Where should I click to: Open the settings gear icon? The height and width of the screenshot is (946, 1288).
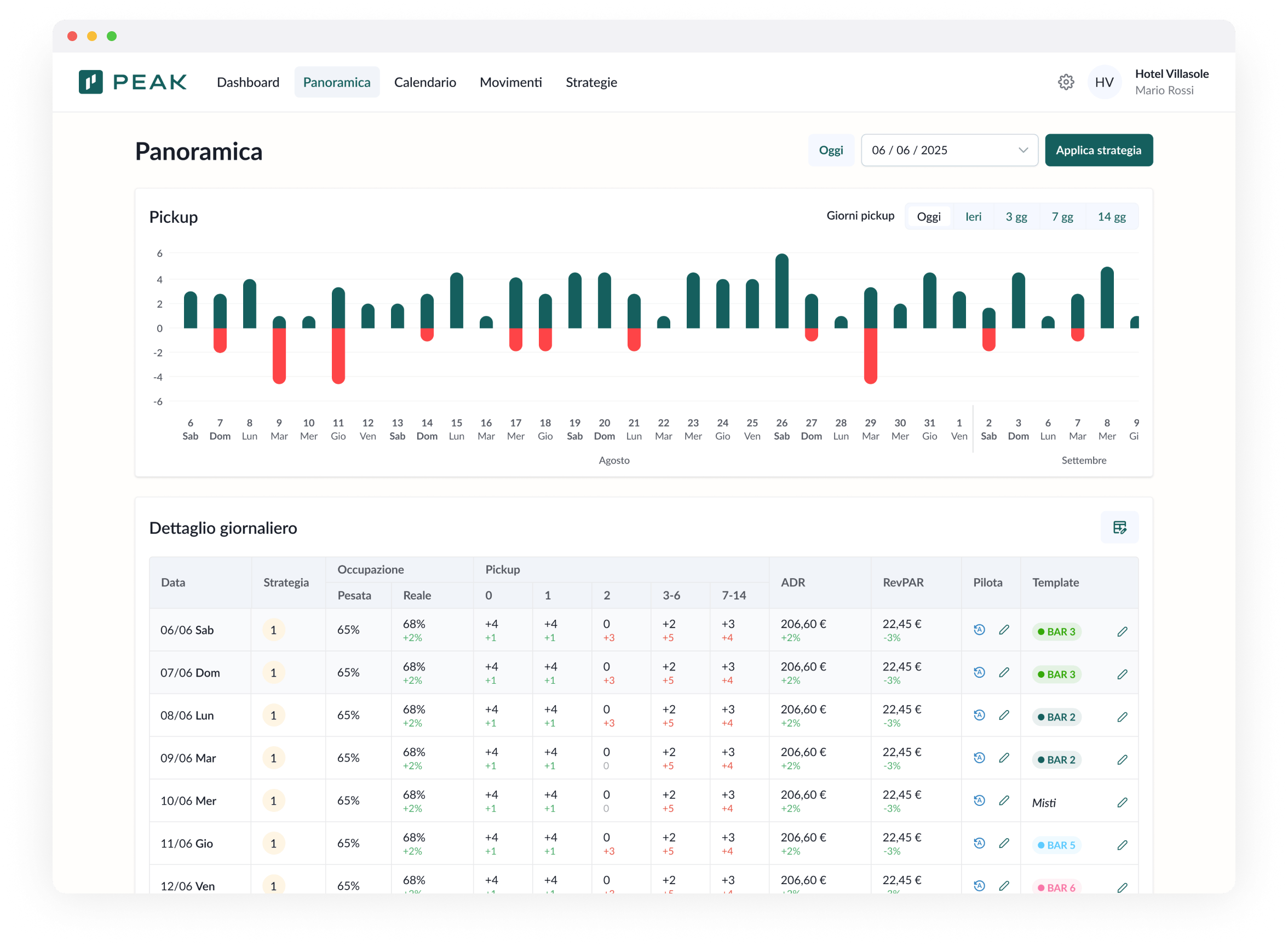tap(1065, 82)
